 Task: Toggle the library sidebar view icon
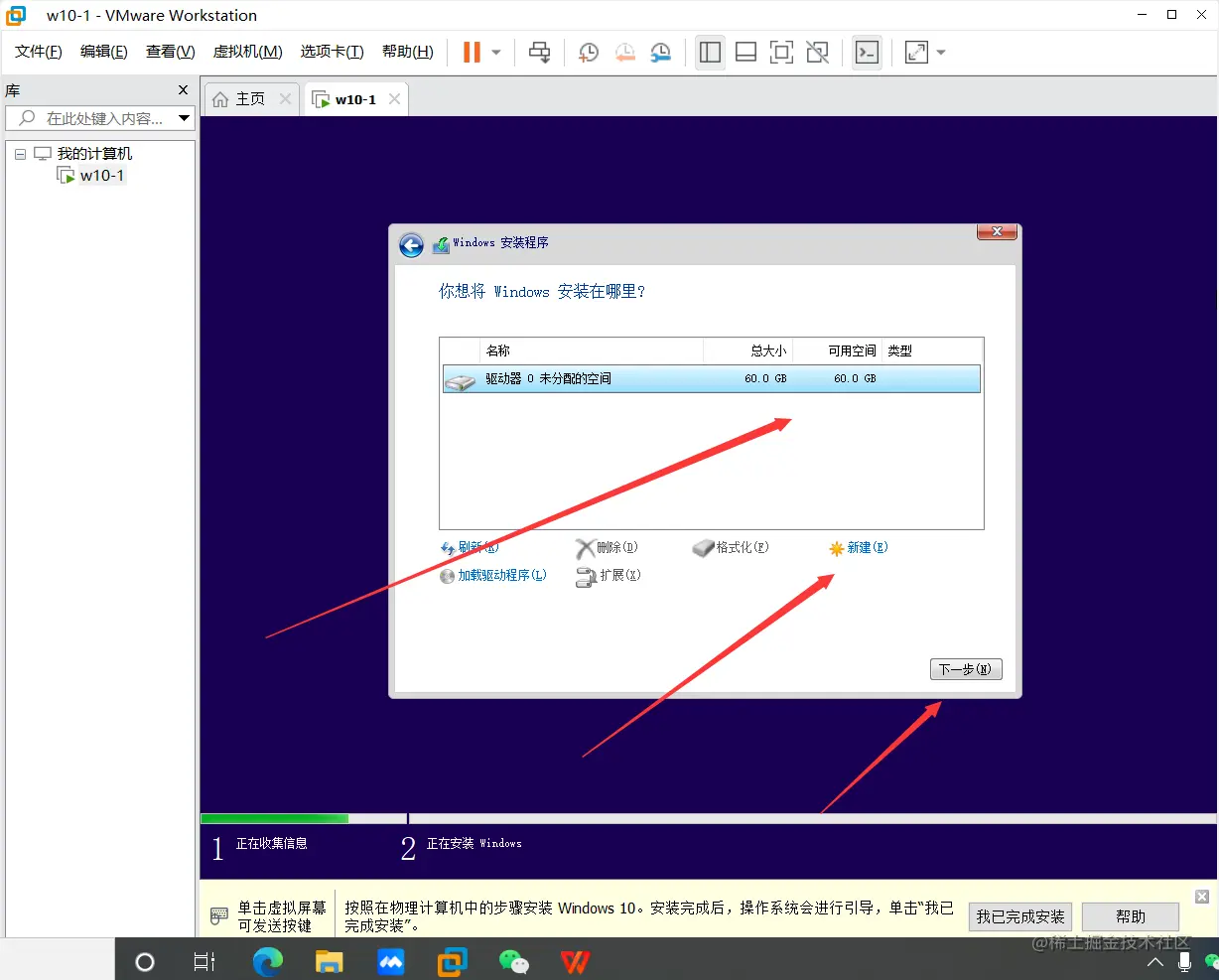pos(710,53)
